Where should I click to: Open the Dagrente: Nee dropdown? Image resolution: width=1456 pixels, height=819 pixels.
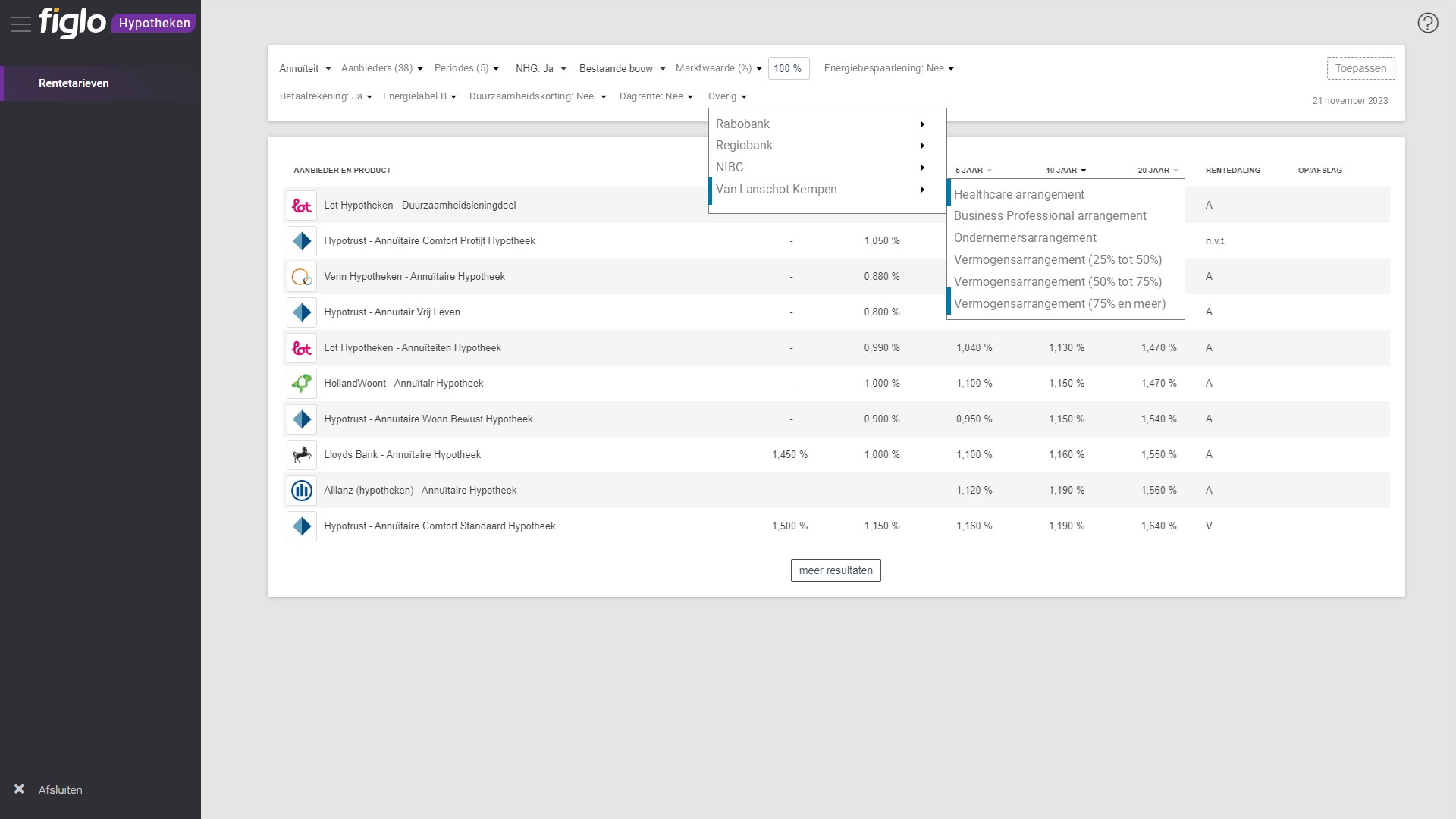656,96
